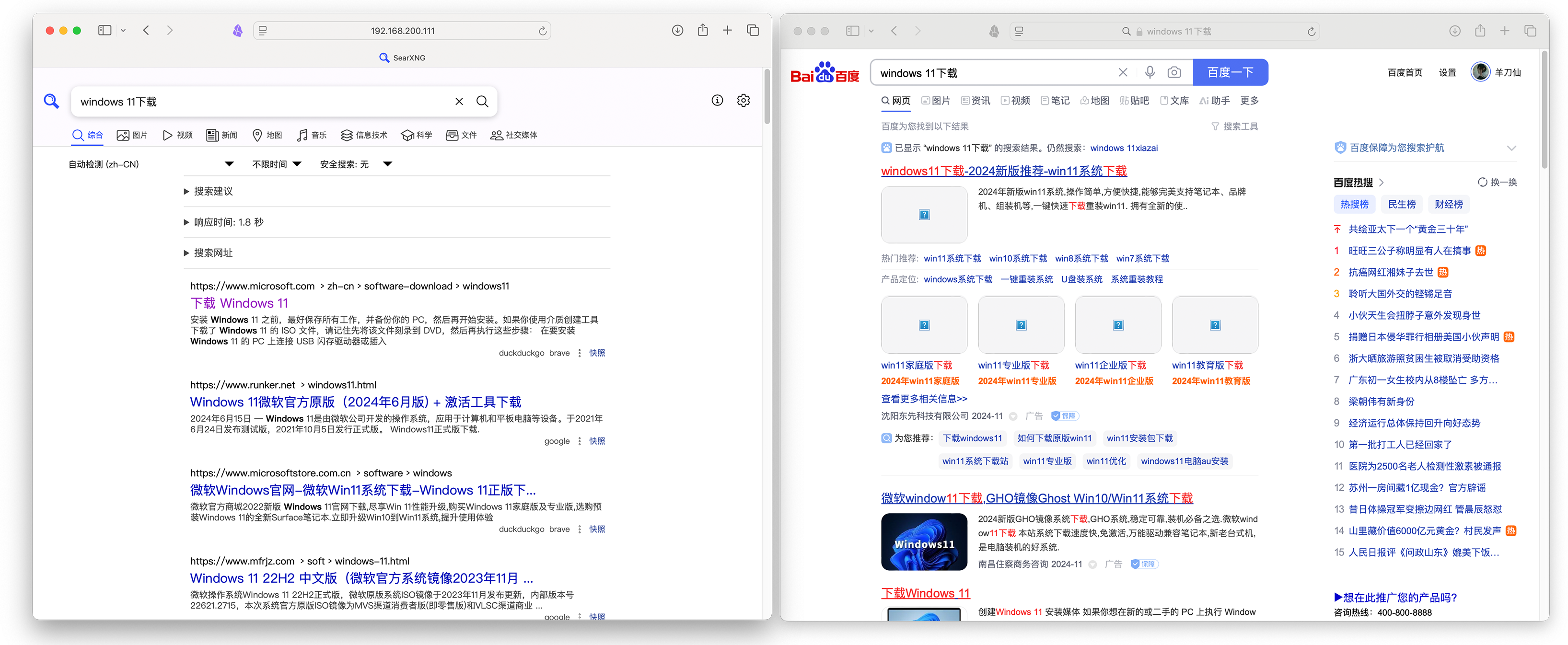This screenshot has height=645, width=1568.
Task: Open Baidu image search camera
Action: coord(1175,72)
